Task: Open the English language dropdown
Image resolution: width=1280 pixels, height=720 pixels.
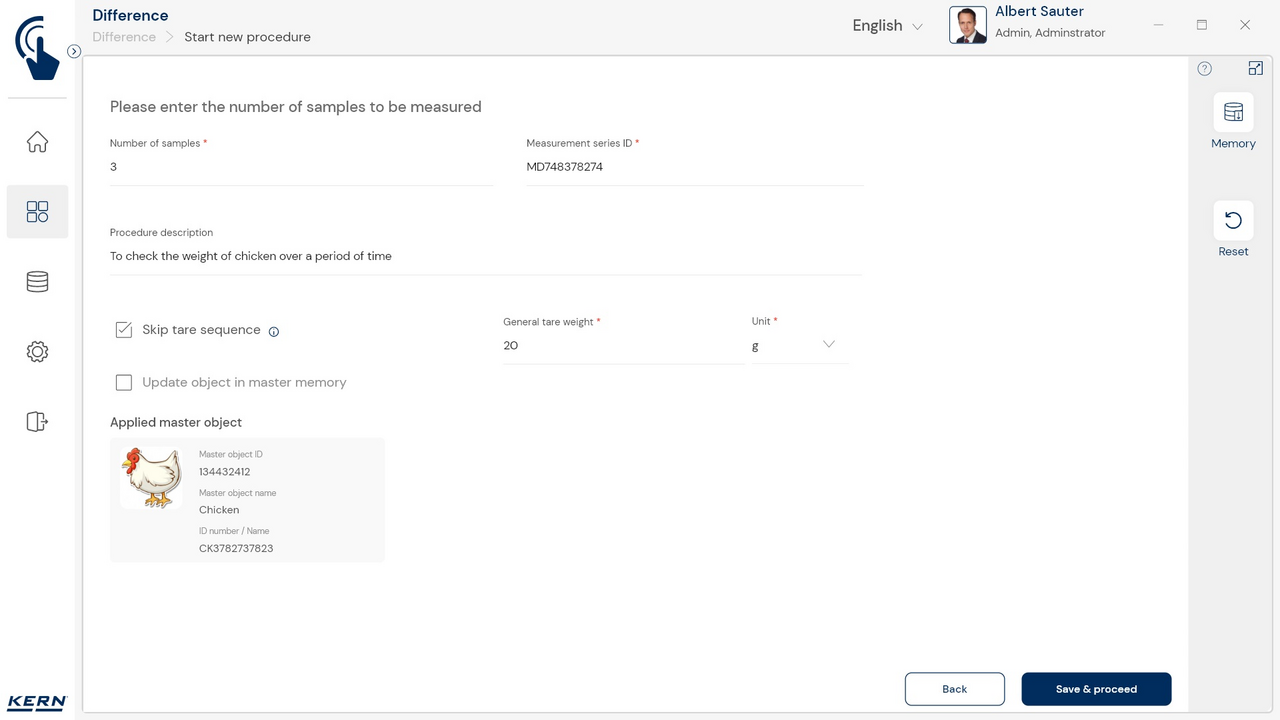Action: point(887,26)
